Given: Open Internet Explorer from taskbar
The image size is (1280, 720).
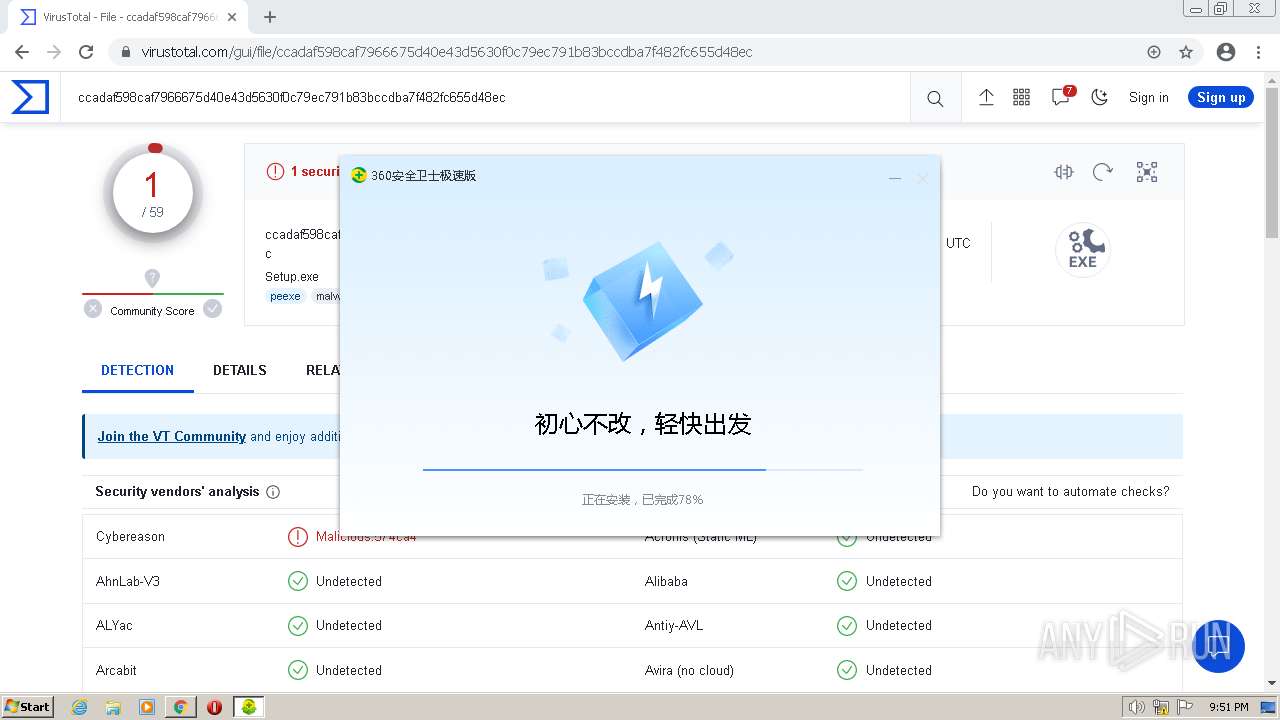Looking at the screenshot, I should (79, 707).
